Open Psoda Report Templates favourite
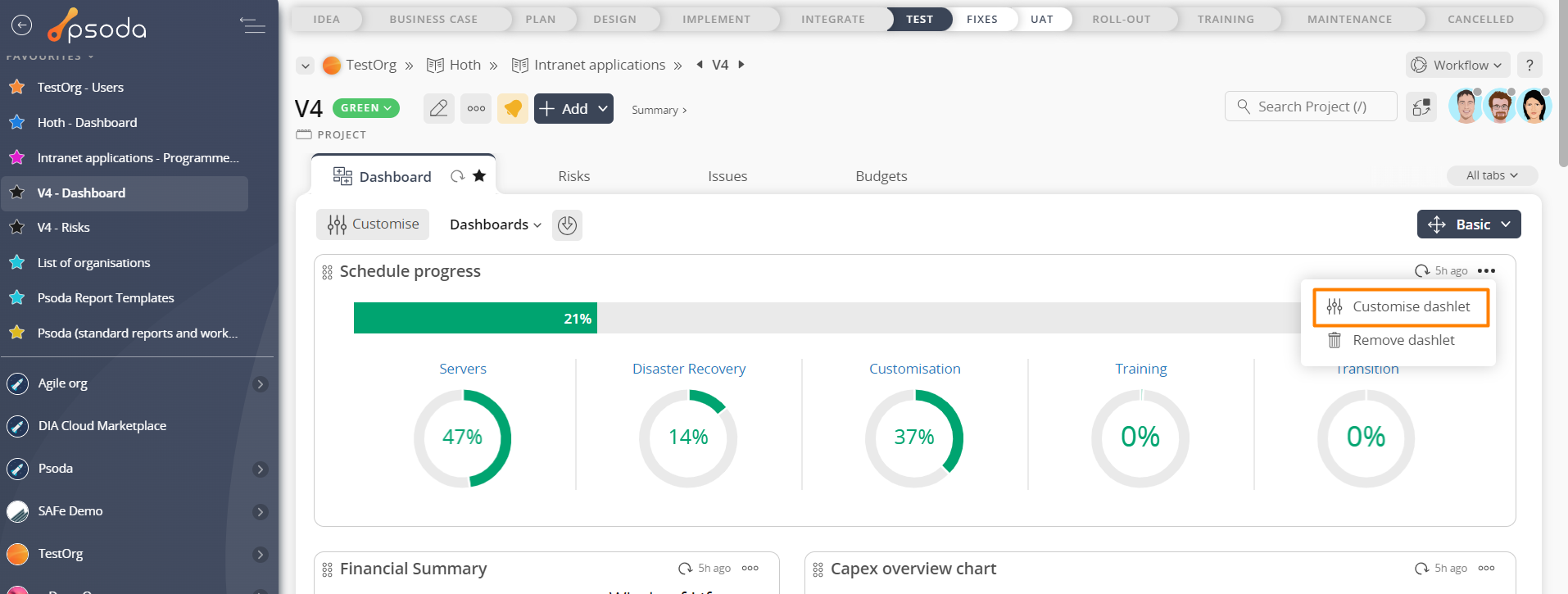 coord(106,297)
